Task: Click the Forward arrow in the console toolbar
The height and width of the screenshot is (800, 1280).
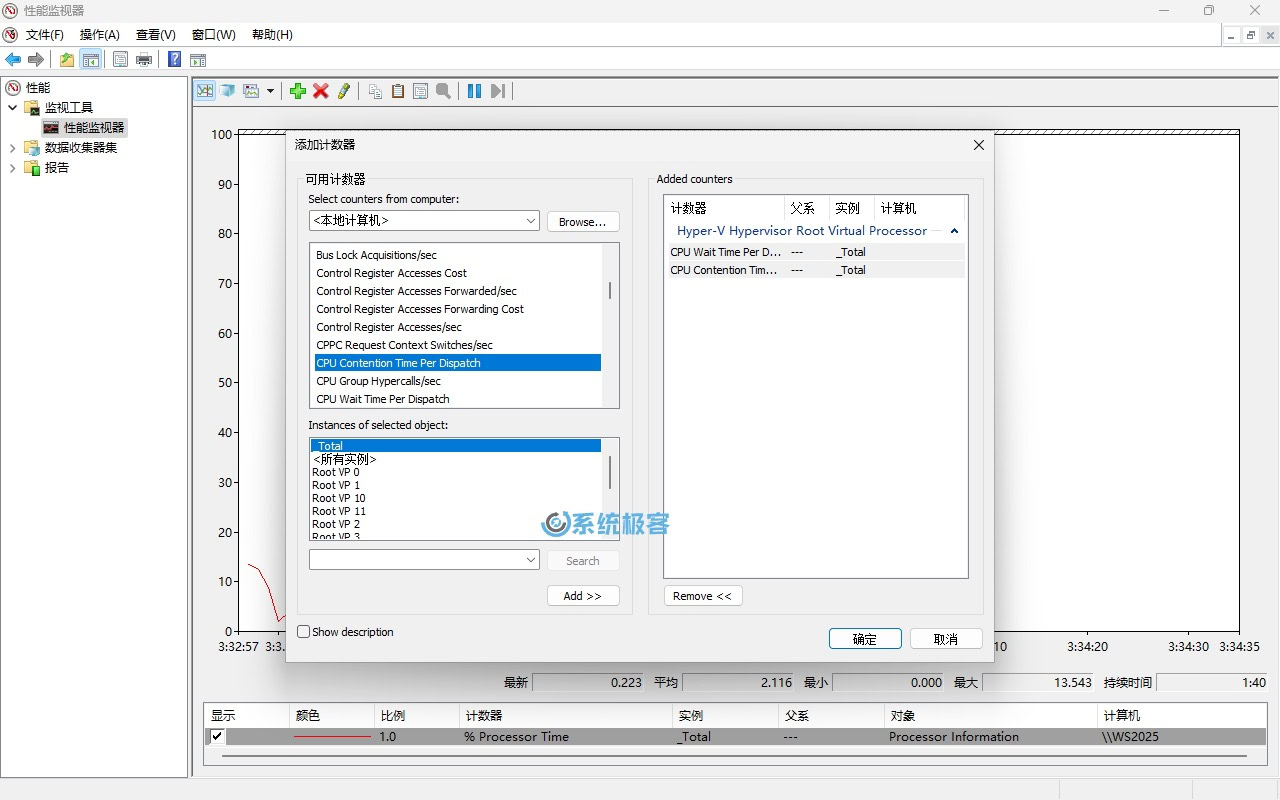Action: [x=36, y=60]
